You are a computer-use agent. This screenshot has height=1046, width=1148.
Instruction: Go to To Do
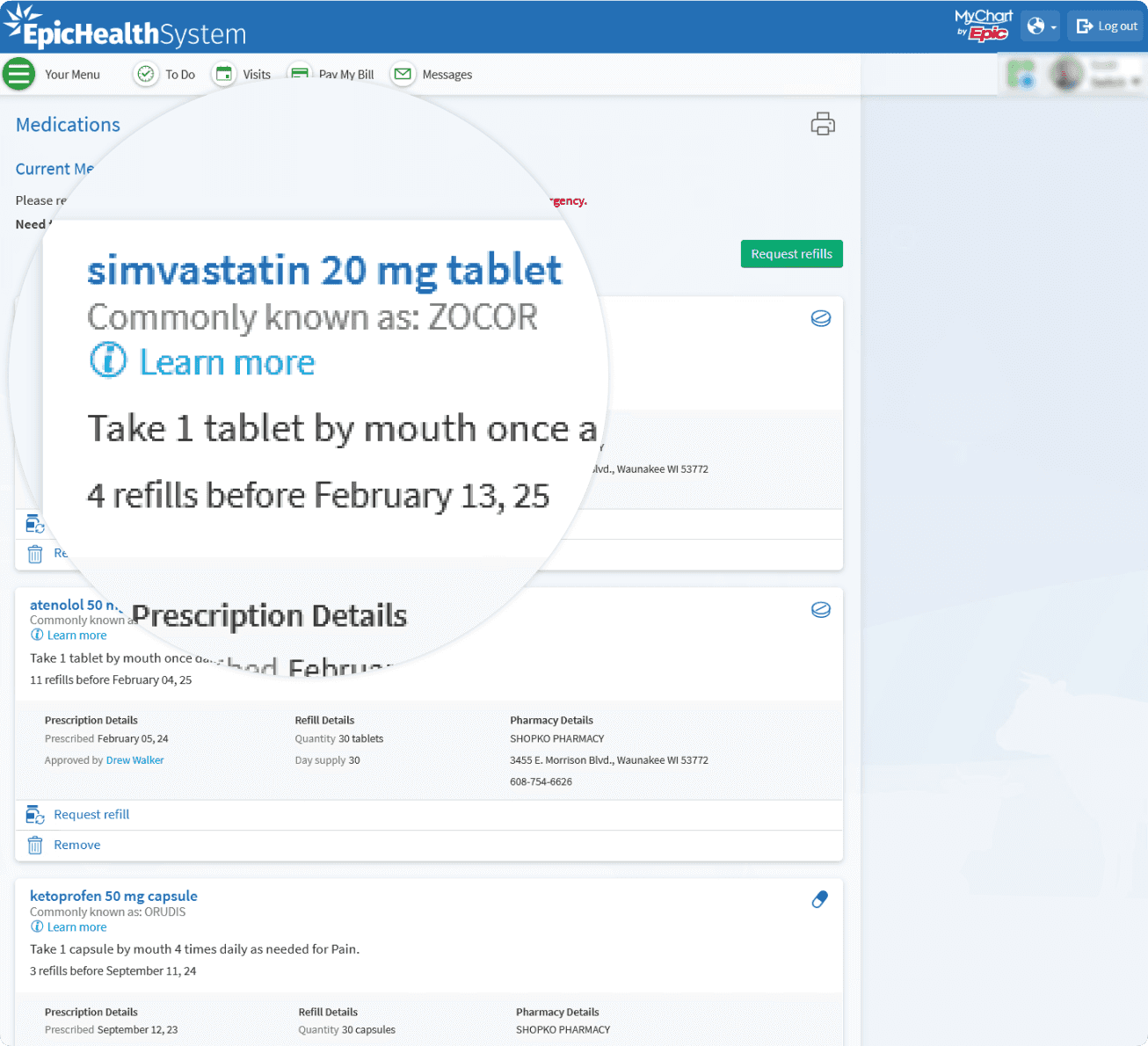click(x=180, y=75)
